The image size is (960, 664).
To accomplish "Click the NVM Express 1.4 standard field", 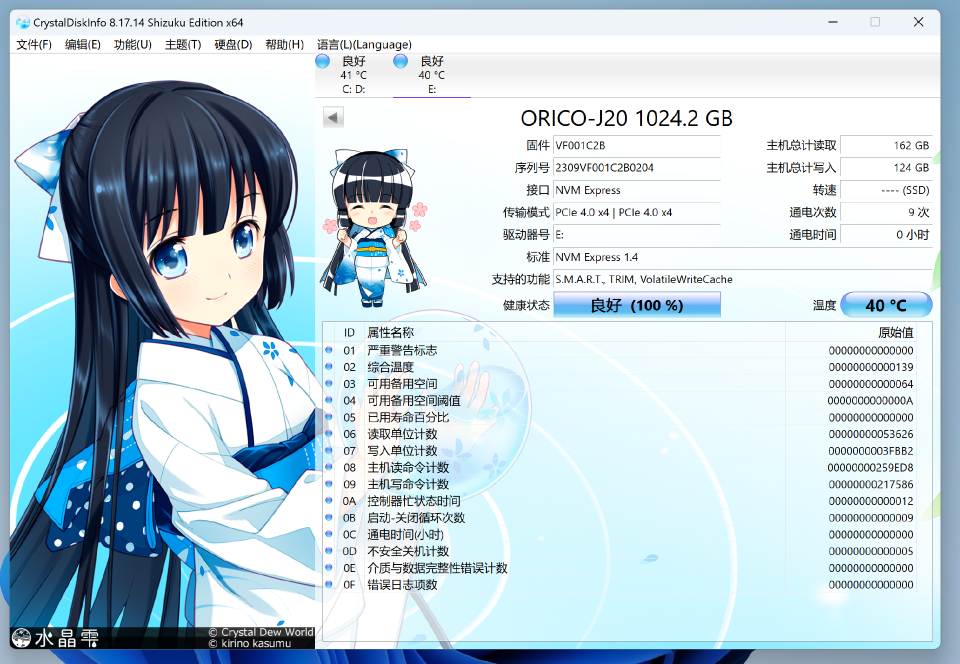I will pyautogui.click(x=743, y=257).
